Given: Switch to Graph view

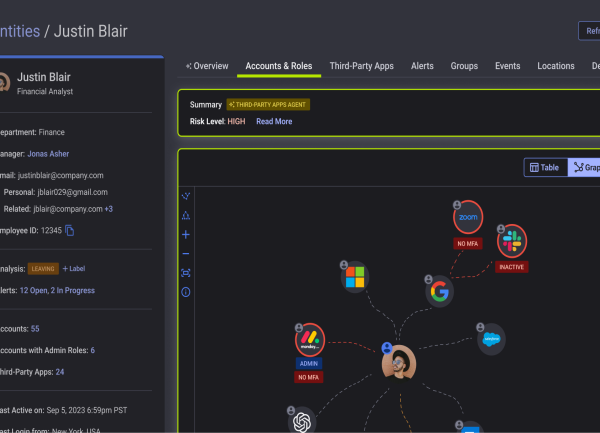Looking at the screenshot, I should pyautogui.click(x=584, y=168).
